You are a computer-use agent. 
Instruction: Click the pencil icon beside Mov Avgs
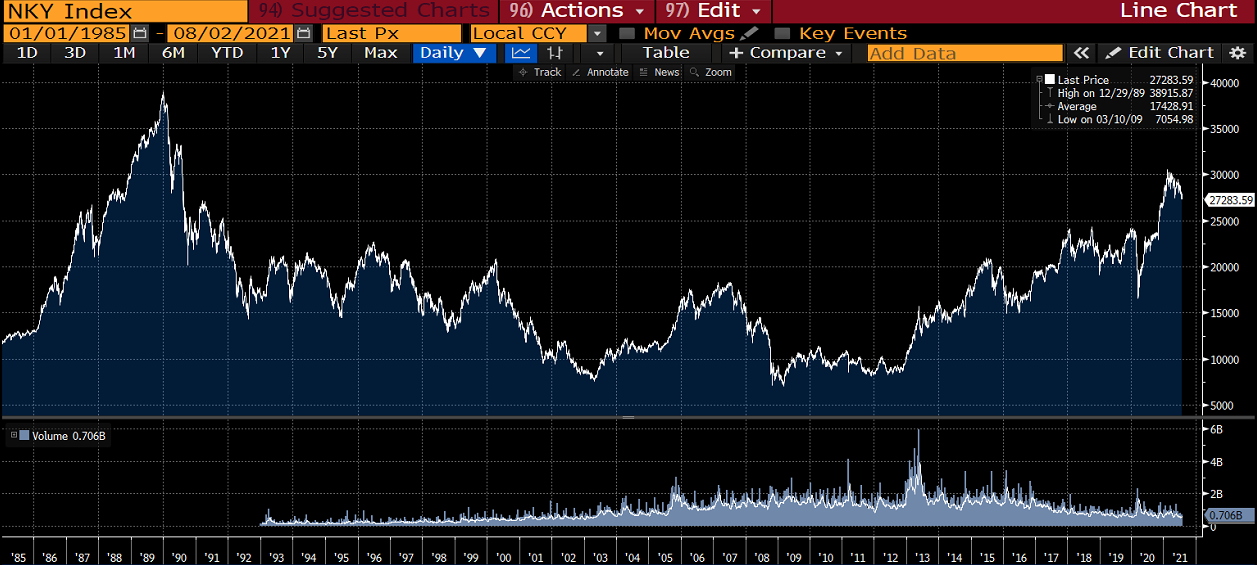click(749, 33)
